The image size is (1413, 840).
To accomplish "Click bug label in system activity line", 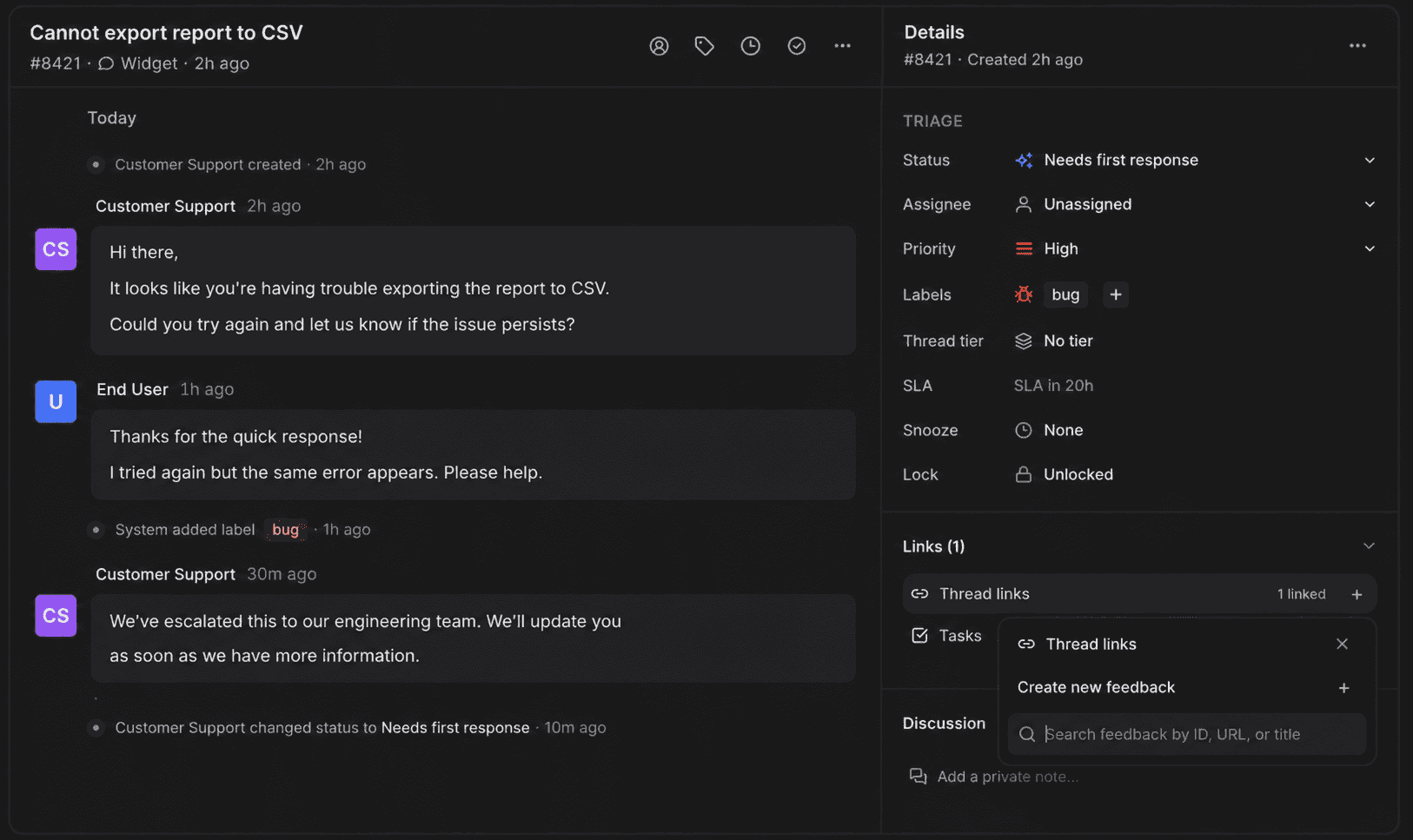I will (287, 530).
